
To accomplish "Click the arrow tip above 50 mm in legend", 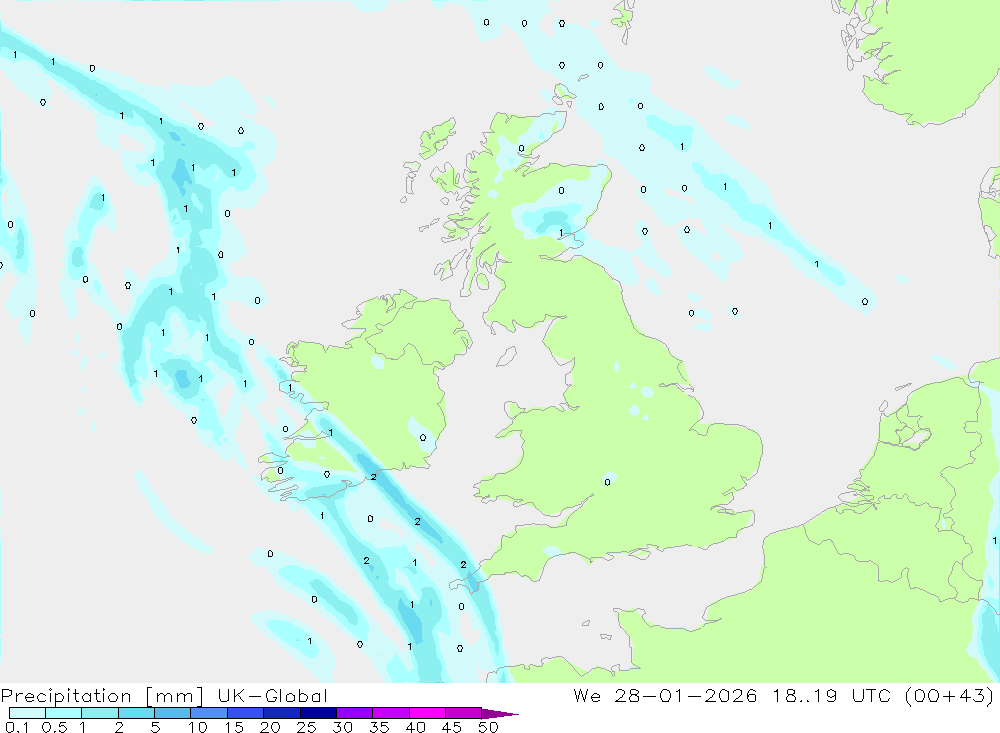I will 500,714.
